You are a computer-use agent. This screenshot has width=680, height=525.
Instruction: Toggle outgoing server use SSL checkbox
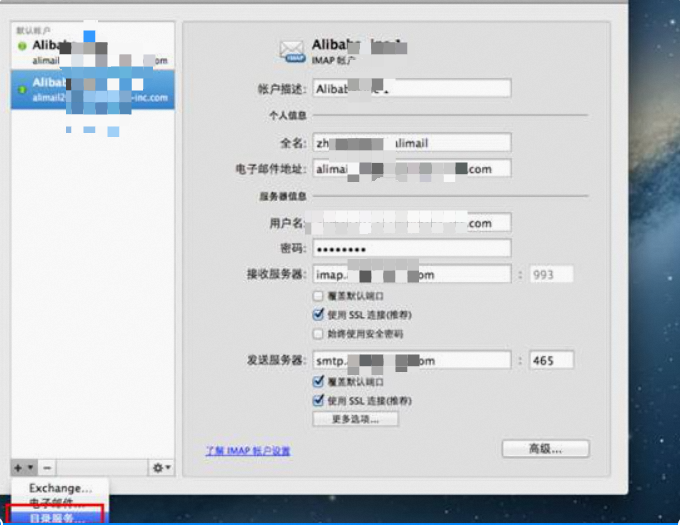click(x=318, y=400)
